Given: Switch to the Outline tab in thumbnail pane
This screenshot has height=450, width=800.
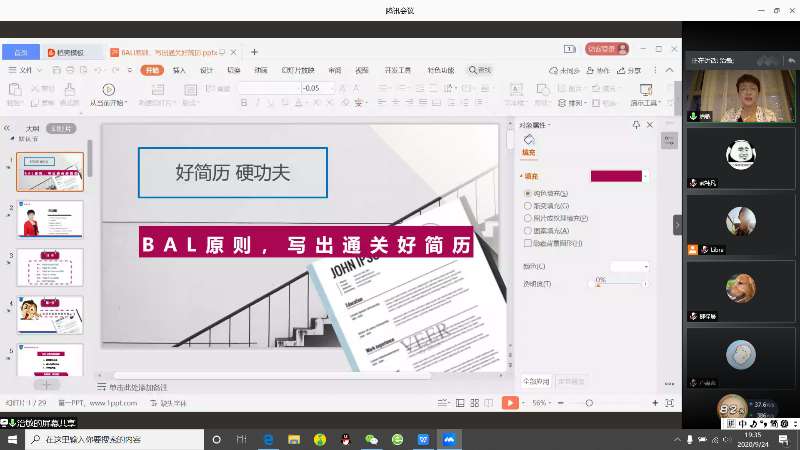Looking at the screenshot, I should (x=33, y=128).
